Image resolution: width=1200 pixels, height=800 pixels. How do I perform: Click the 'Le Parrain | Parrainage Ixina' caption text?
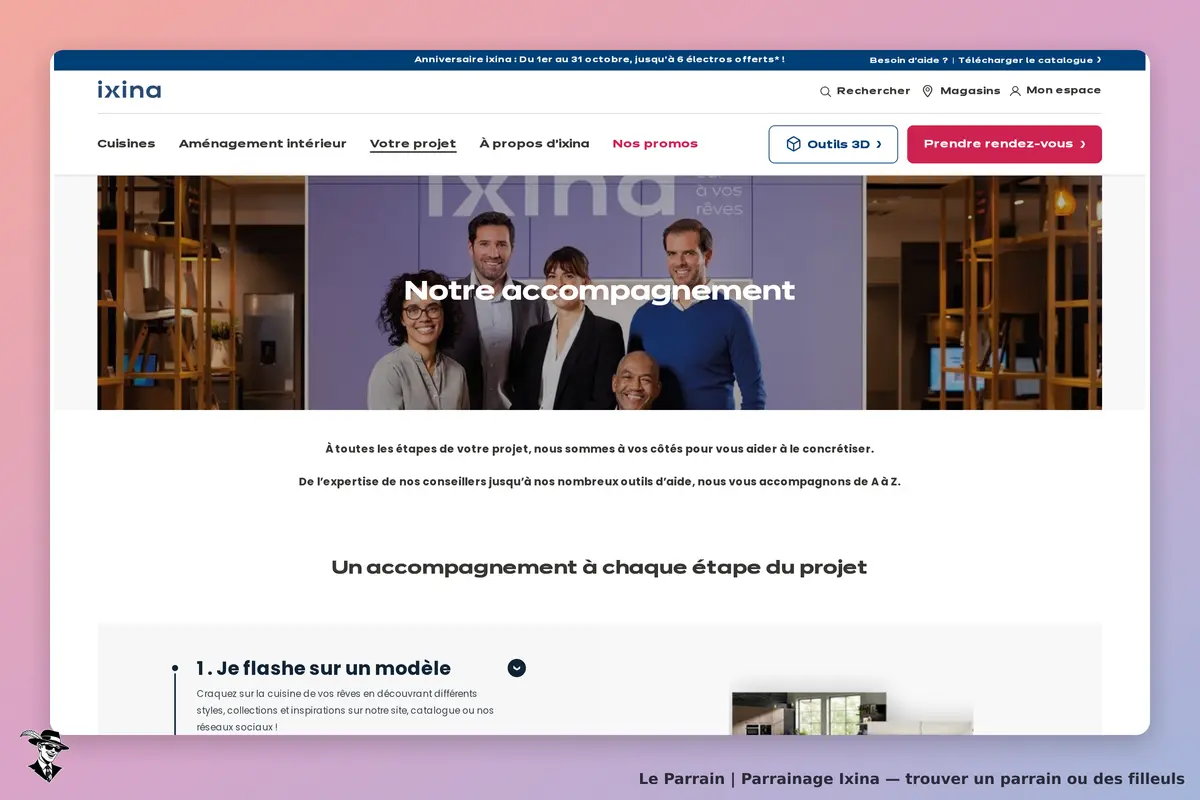click(x=911, y=778)
